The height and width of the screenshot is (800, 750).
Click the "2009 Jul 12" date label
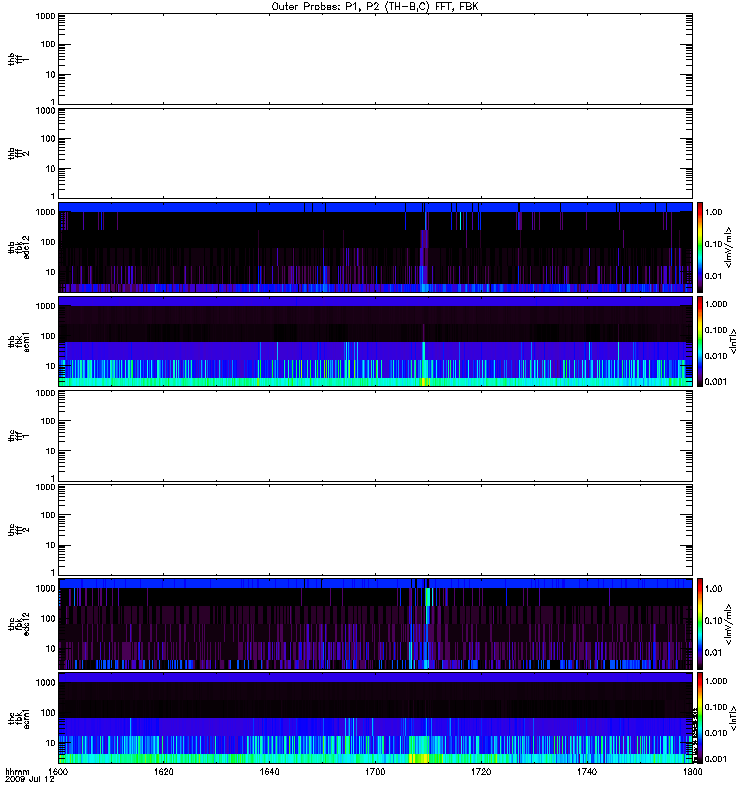[x=30, y=779]
